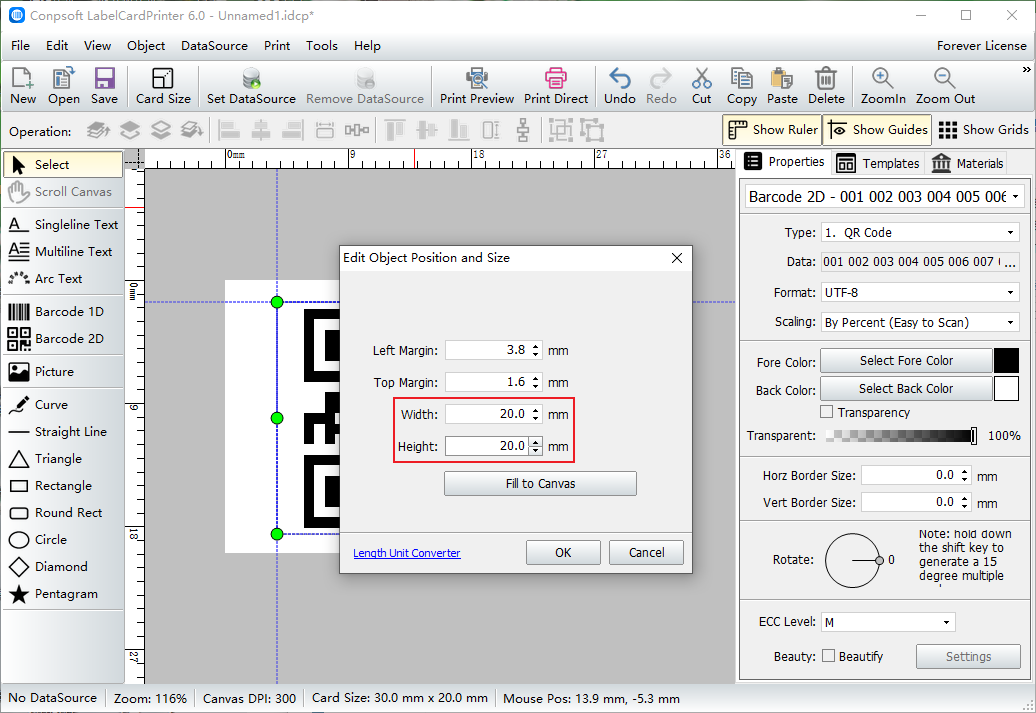The width and height of the screenshot is (1036, 713).
Task: Select the Barcode 2D tool
Action: [63, 338]
